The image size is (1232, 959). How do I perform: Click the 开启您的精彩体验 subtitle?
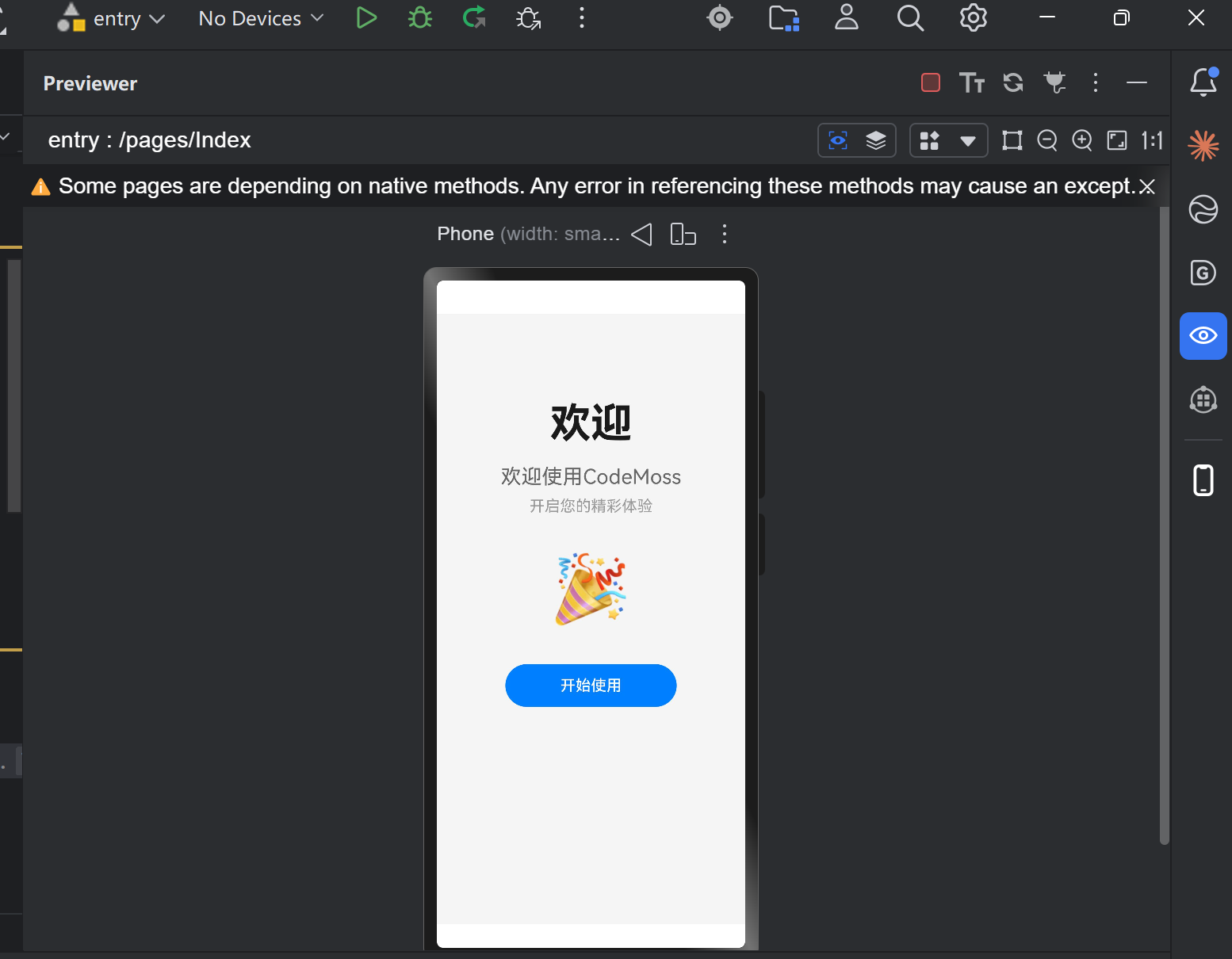pos(591,506)
